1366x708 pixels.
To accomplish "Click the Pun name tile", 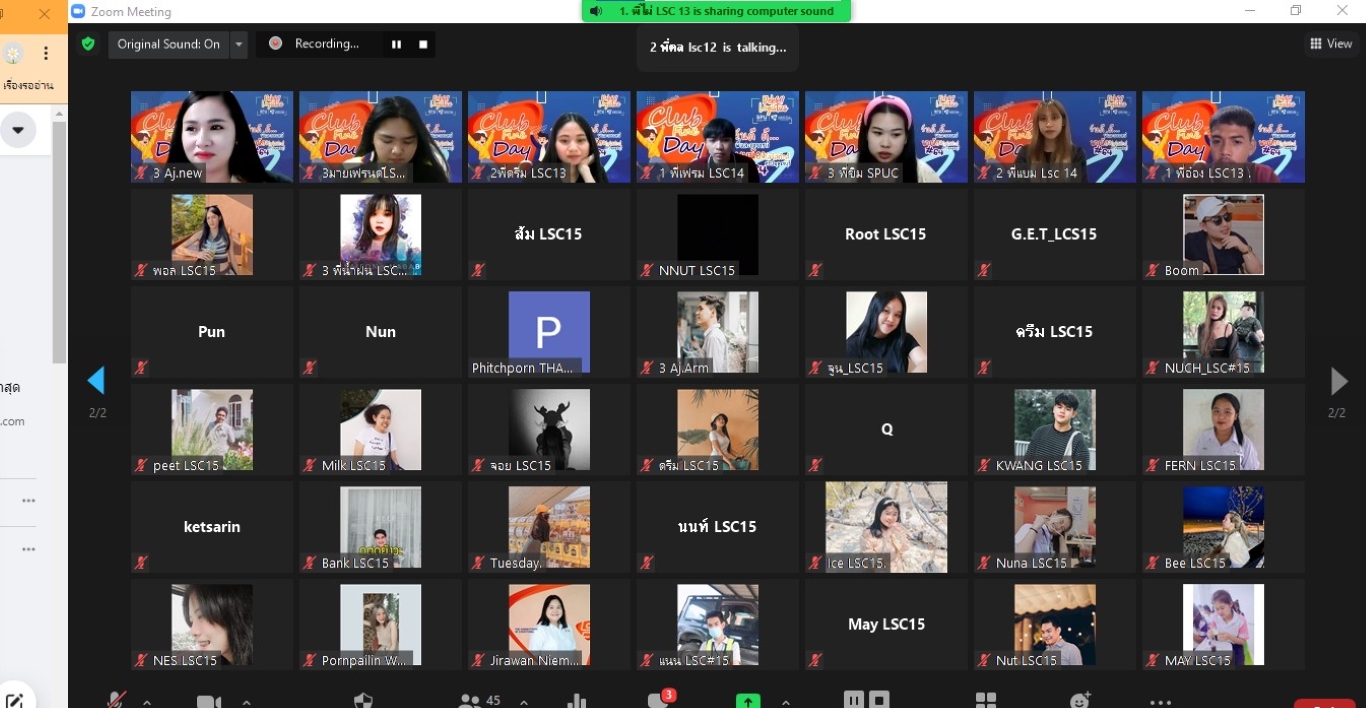I will [212, 332].
